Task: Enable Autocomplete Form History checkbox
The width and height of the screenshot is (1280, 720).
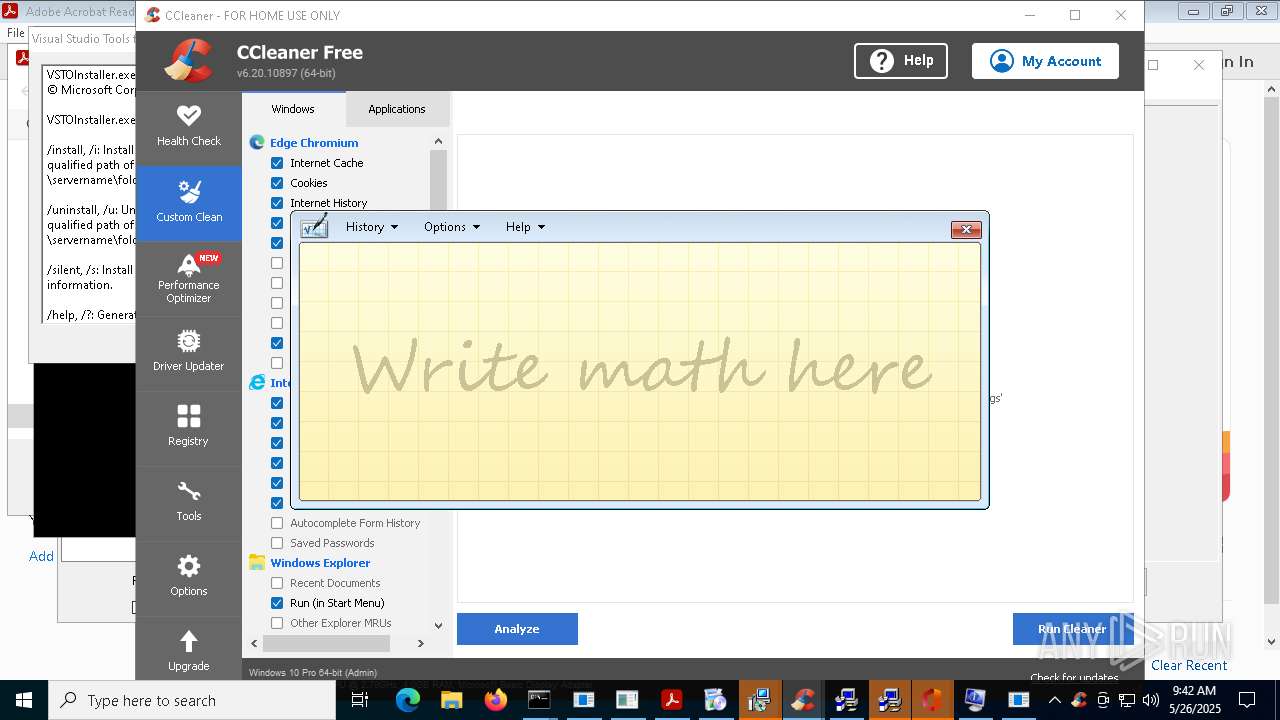Action: pos(277,523)
